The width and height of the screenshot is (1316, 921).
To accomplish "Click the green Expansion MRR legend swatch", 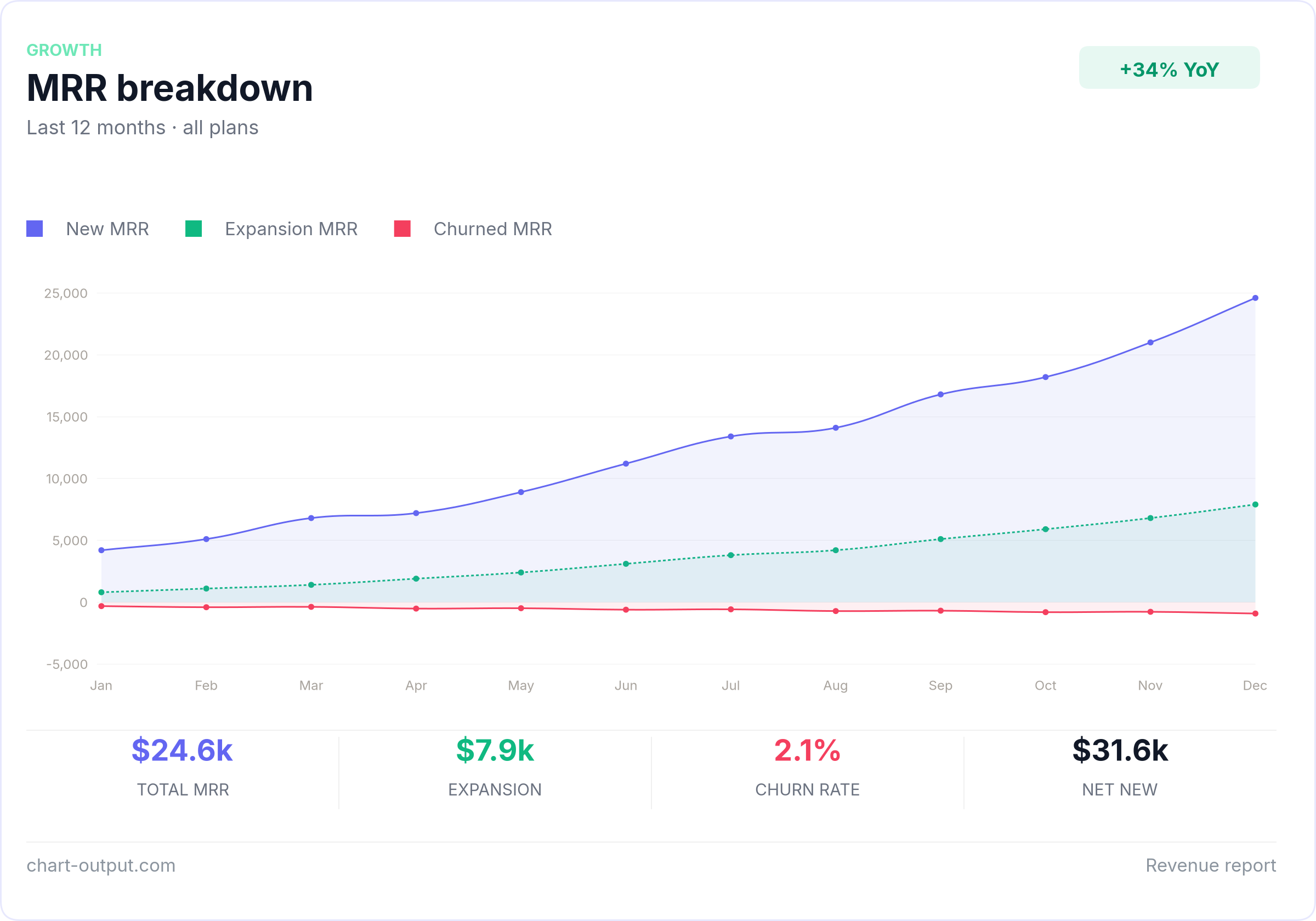I will 194,229.
